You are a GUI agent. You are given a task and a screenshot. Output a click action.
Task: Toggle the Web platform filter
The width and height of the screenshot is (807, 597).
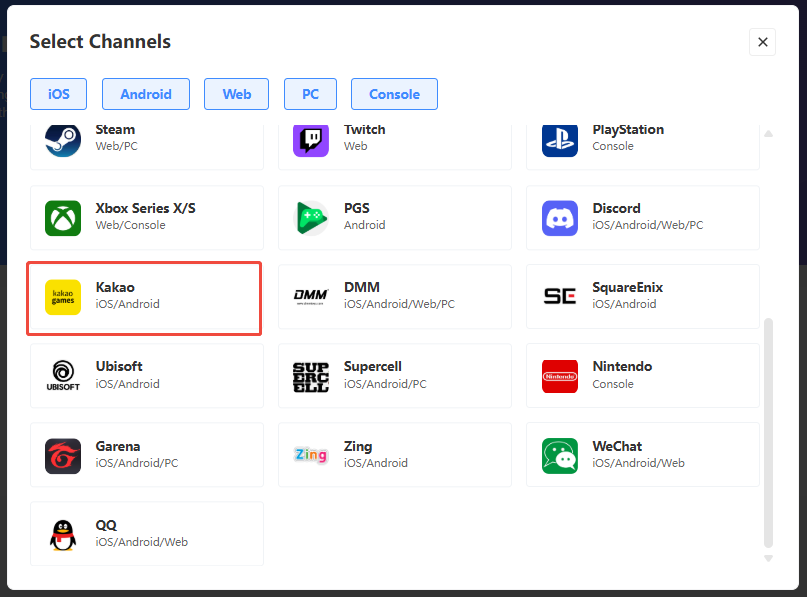pos(237,94)
